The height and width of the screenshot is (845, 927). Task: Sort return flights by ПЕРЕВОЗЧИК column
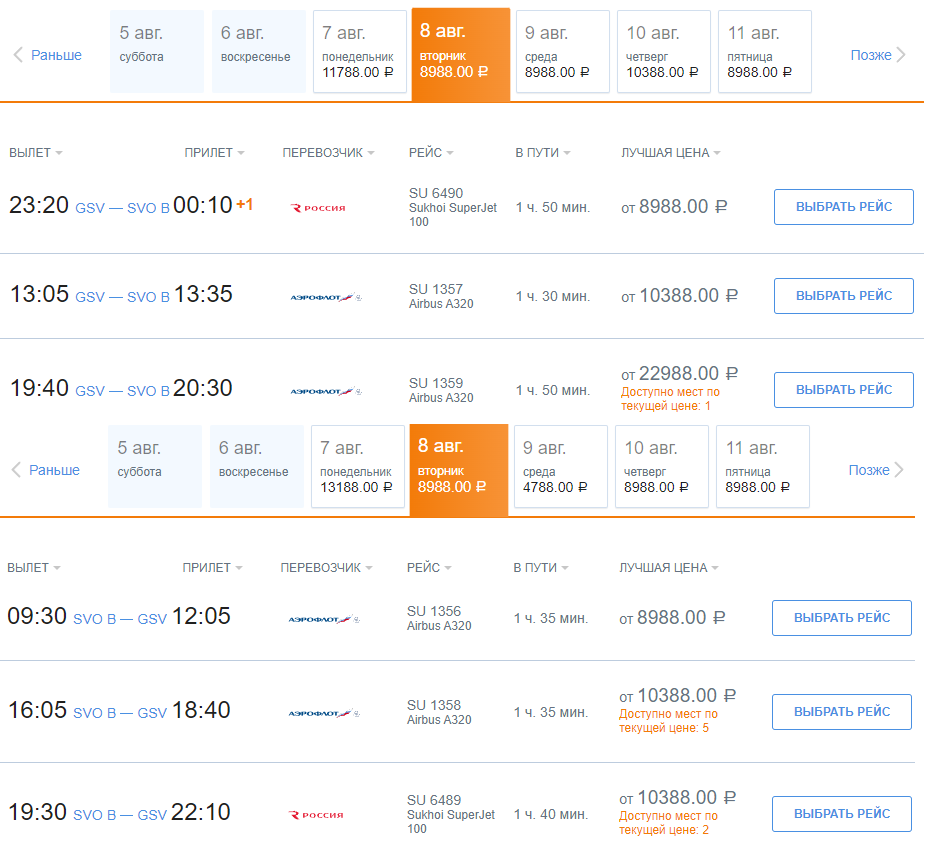tap(326, 568)
